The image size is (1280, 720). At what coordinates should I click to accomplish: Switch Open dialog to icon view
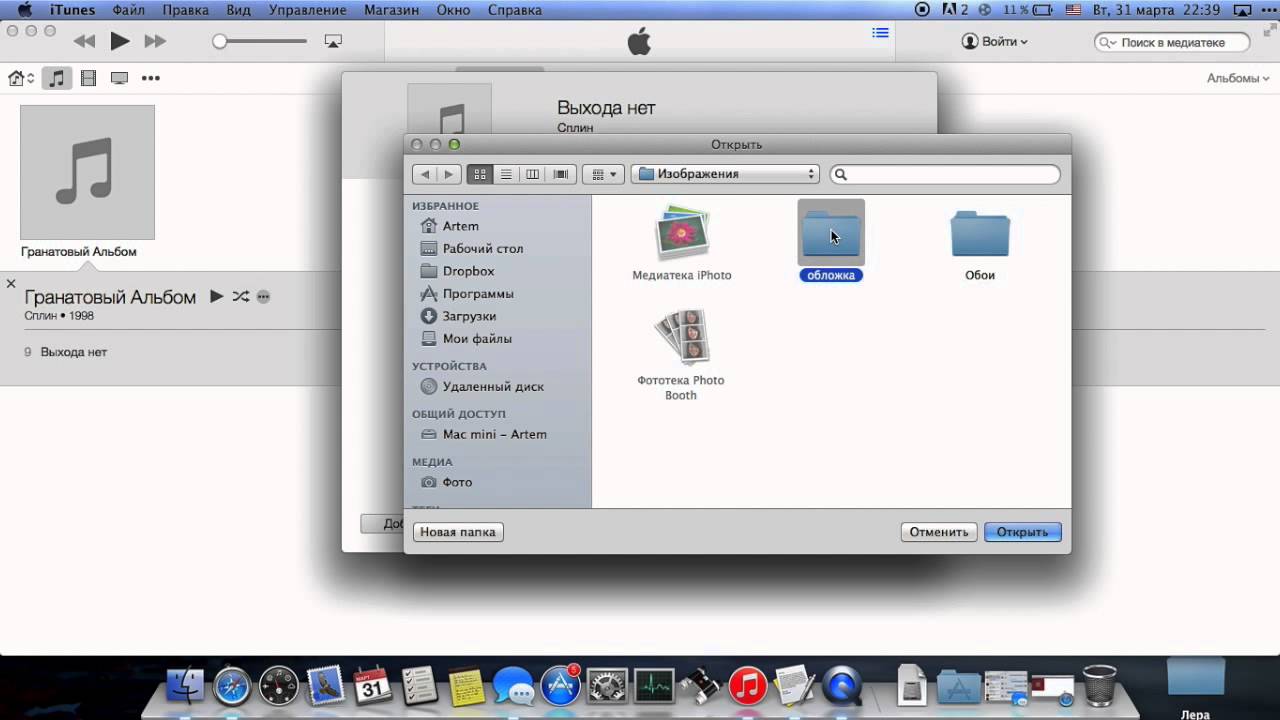point(480,174)
